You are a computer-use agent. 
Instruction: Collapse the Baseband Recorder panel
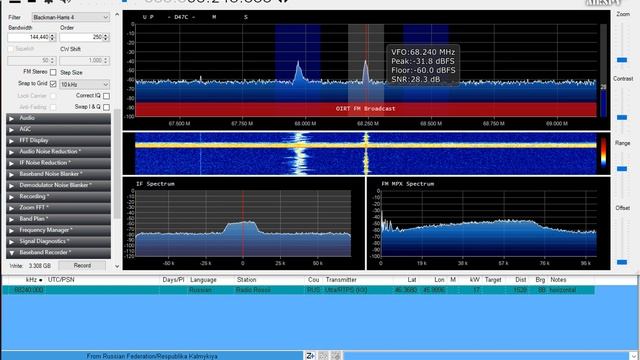pos(58,253)
